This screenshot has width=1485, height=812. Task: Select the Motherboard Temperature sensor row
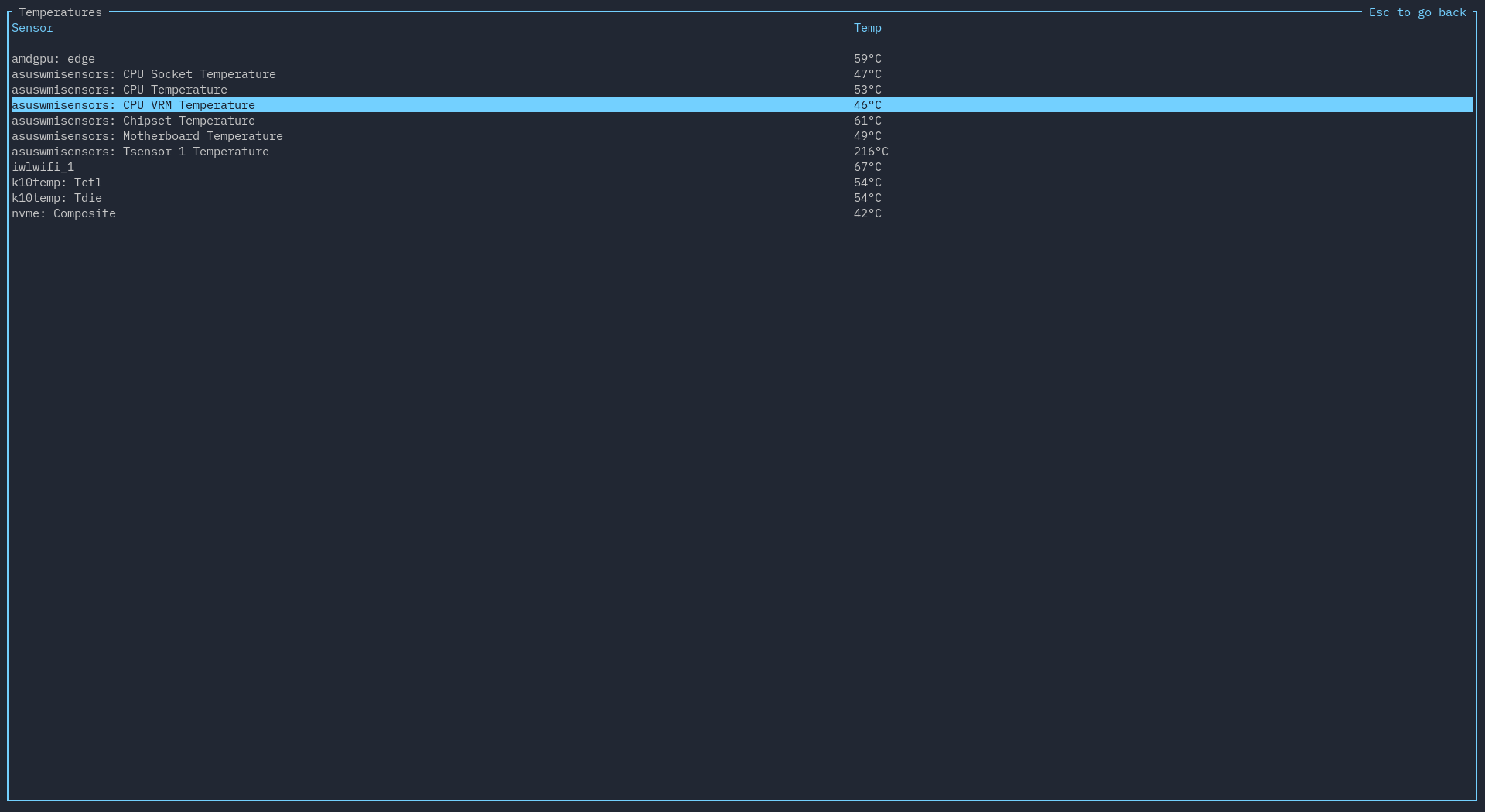tap(147, 136)
